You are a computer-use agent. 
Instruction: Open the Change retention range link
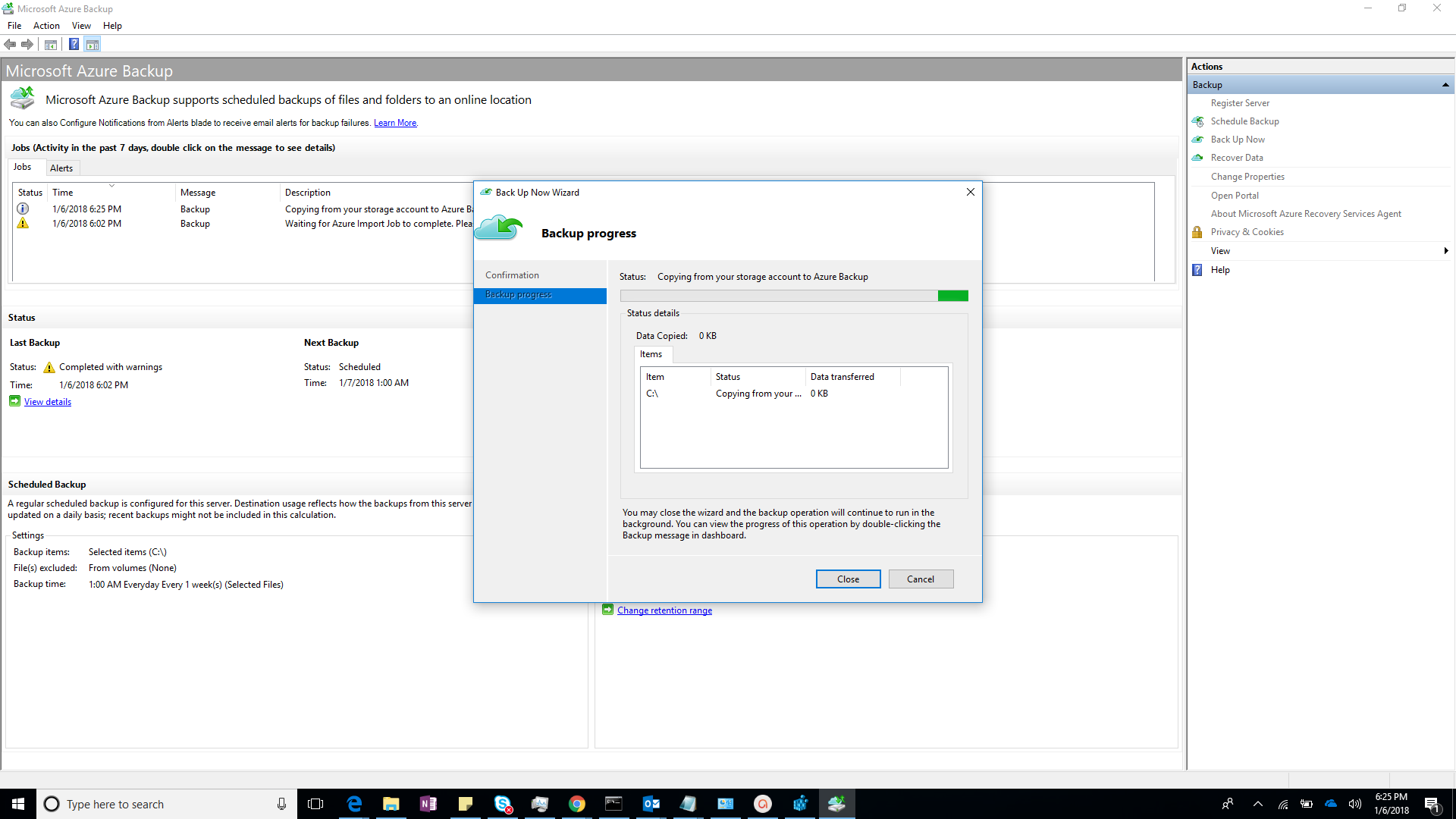click(664, 610)
